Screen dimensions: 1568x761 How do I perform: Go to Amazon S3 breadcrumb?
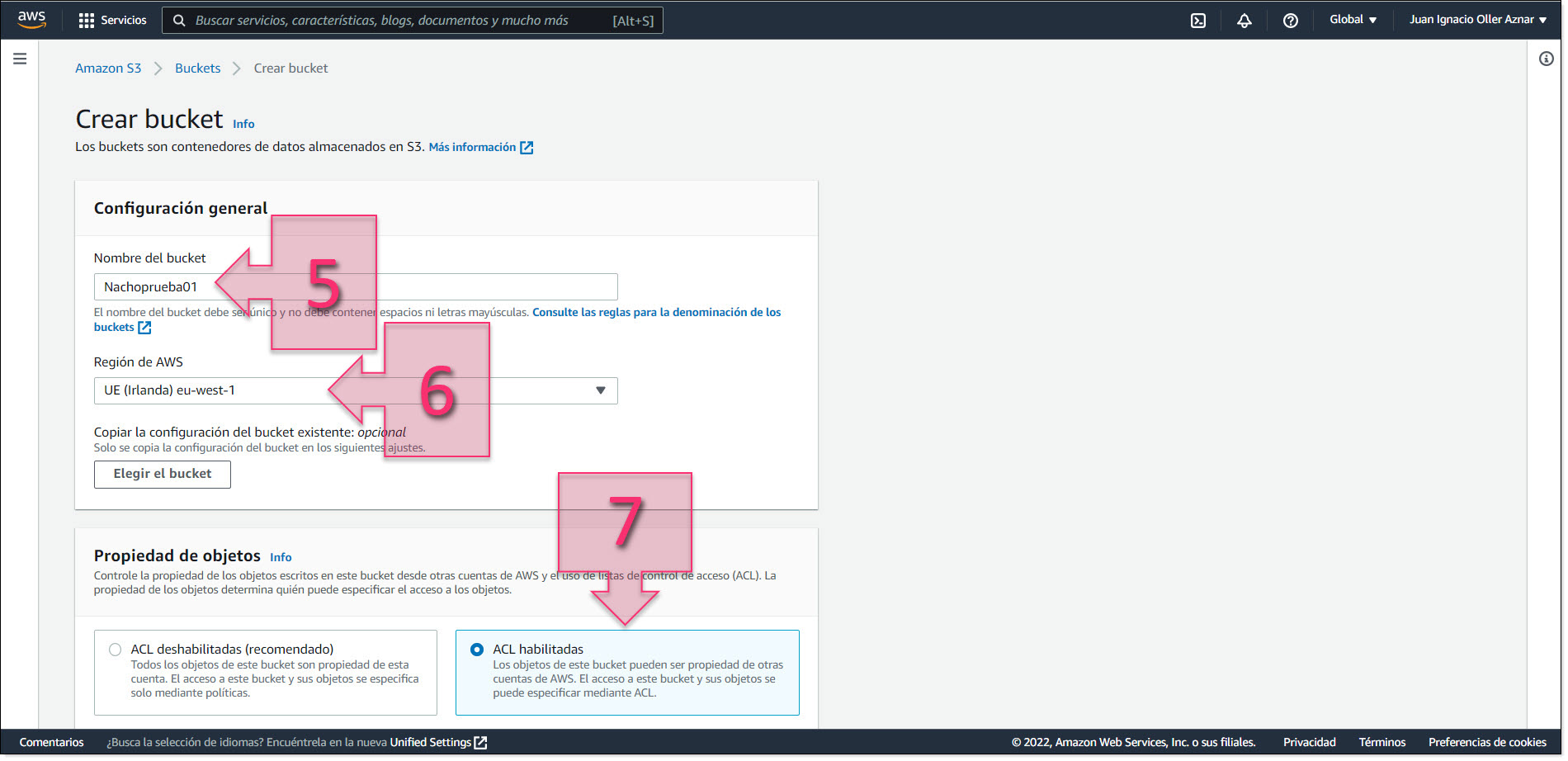click(x=108, y=69)
